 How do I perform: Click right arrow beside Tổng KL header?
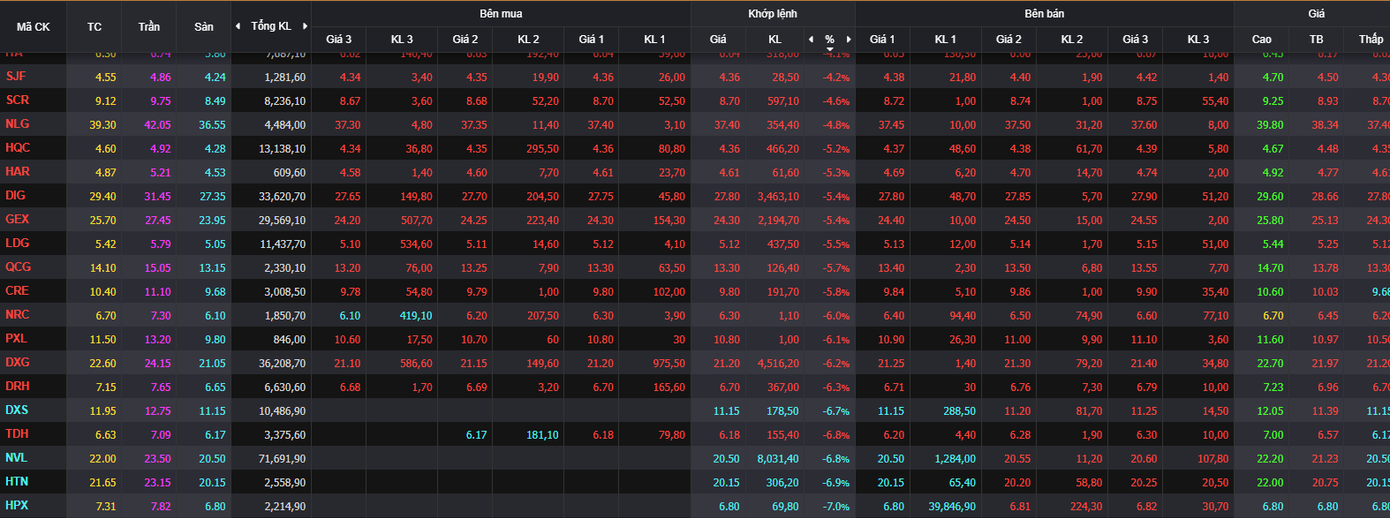click(x=305, y=26)
